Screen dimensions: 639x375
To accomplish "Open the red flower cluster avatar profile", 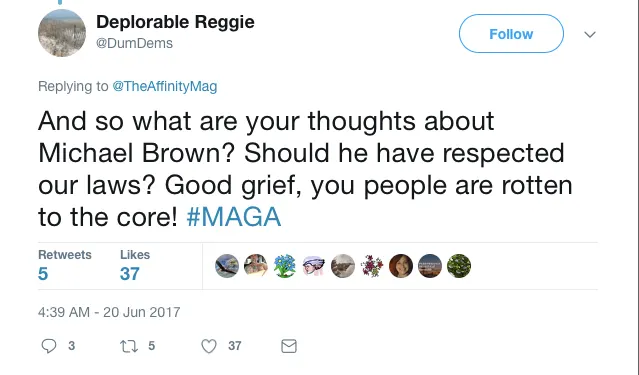I will click(372, 266).
